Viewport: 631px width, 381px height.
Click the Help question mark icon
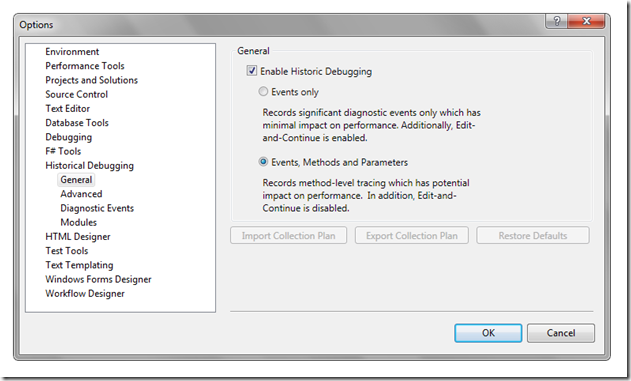557,21
